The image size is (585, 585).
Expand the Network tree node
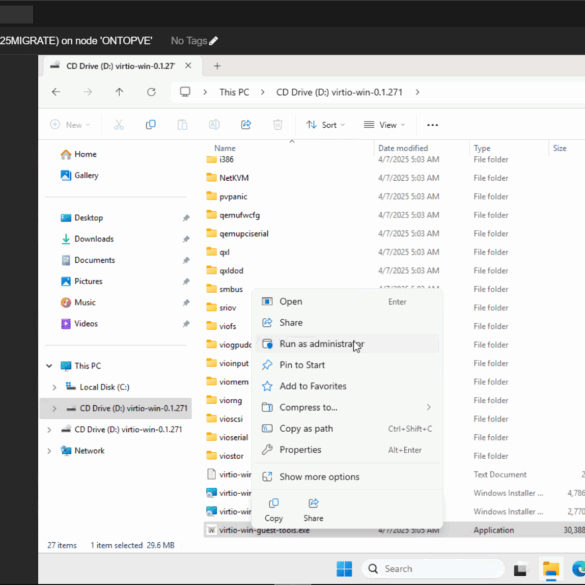pyautogui.click(x=49, y=451)
